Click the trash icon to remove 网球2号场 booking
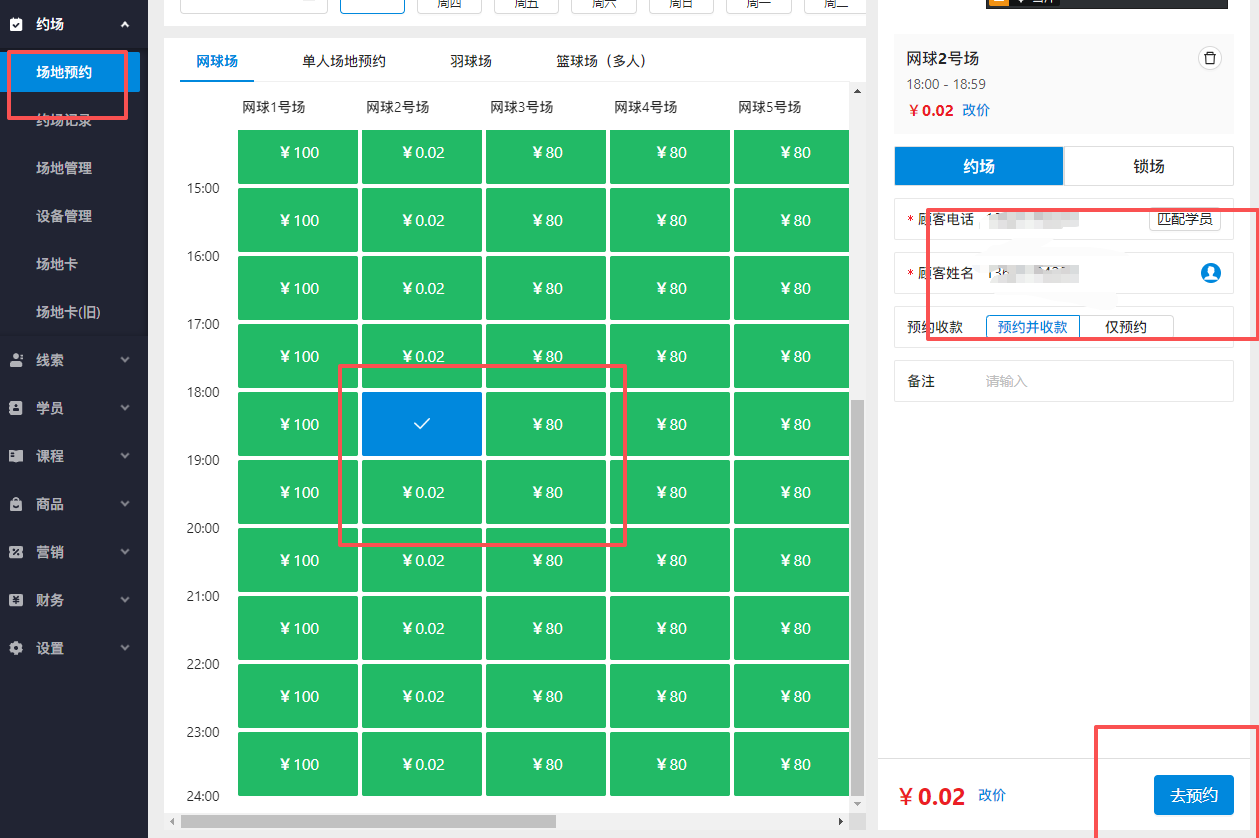Viewport: 1259px width, 838px height. 1210,58
